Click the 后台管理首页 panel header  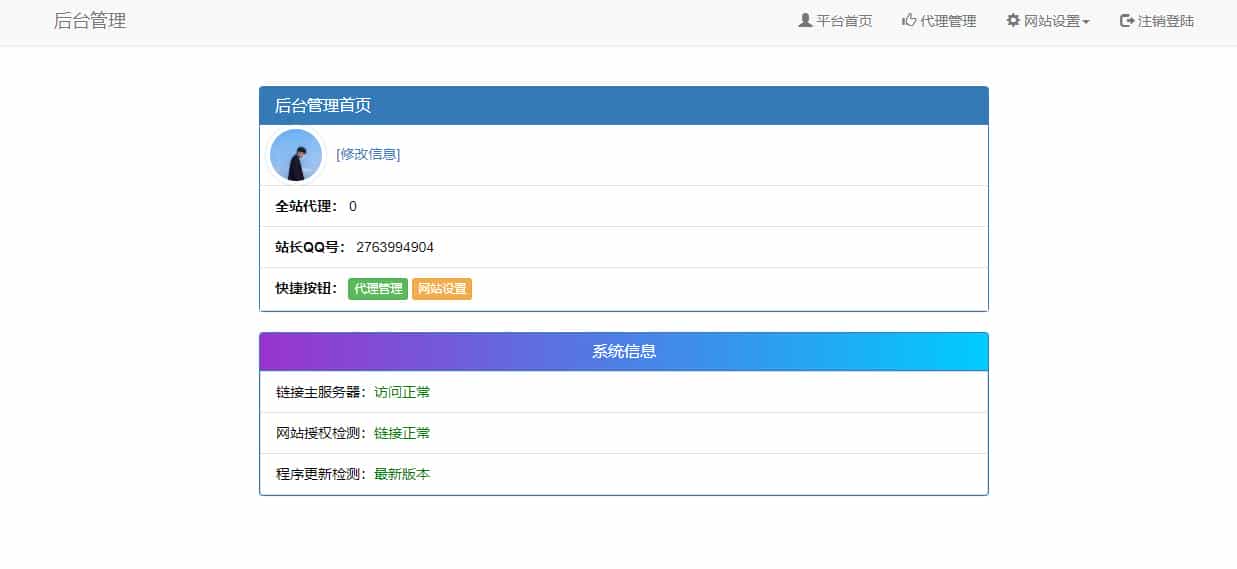pos(624,106)
